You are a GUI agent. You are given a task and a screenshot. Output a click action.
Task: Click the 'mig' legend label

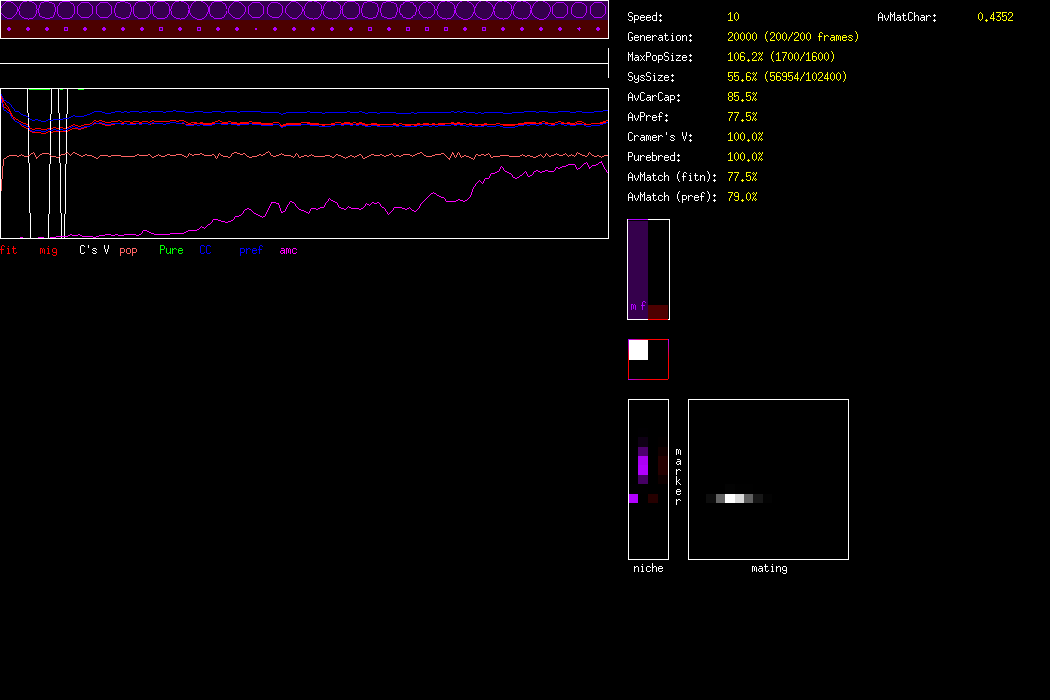(48, 250)
